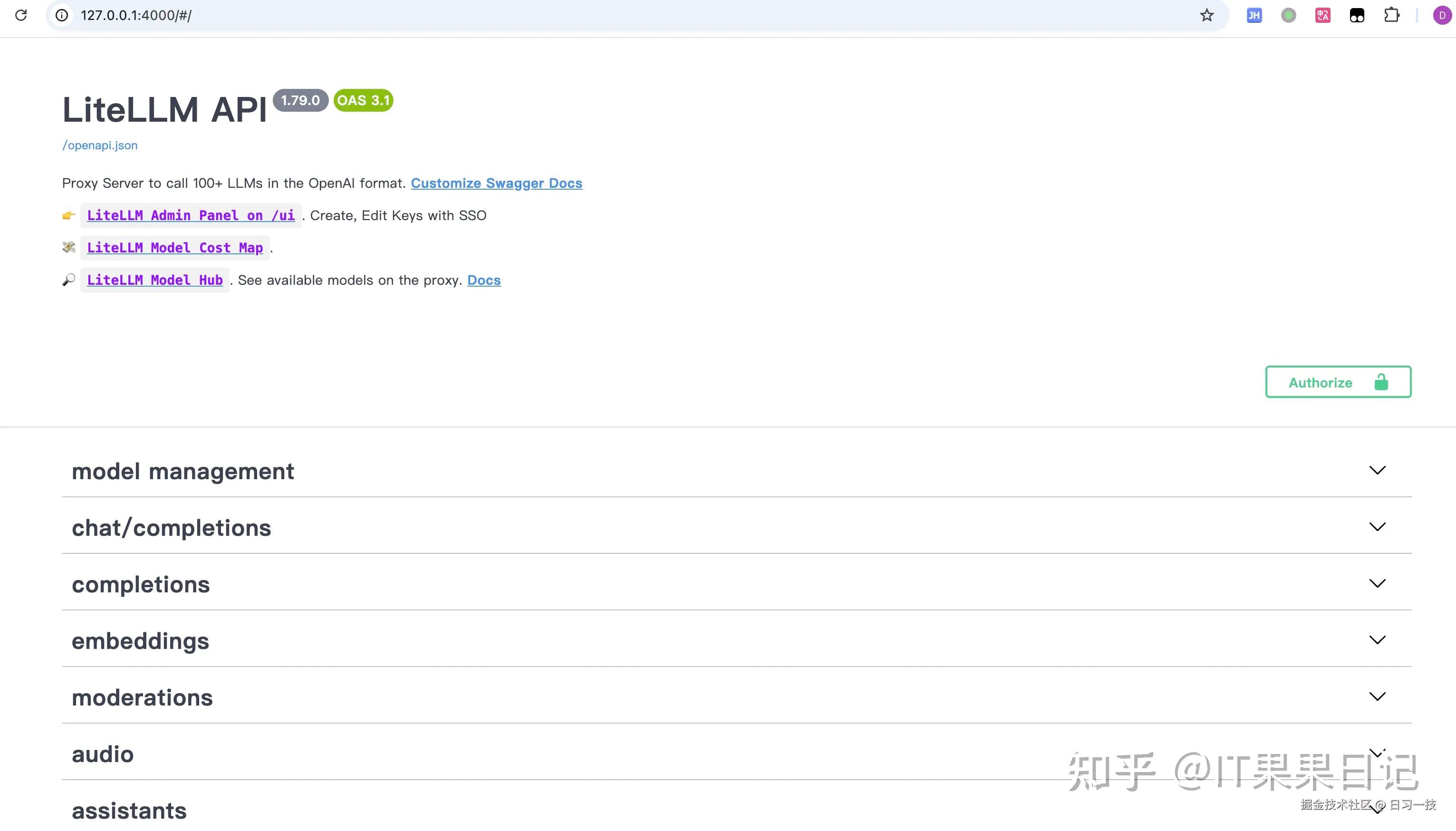Select the chat/completions tag heading
Viewport: 1456px width, 831px height.
[x=171, y=528]
